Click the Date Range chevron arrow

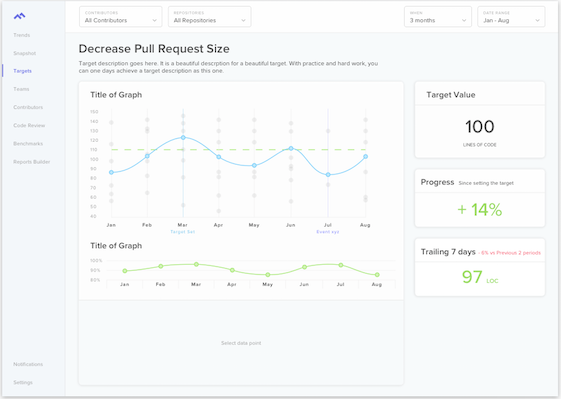pos(537,21)
